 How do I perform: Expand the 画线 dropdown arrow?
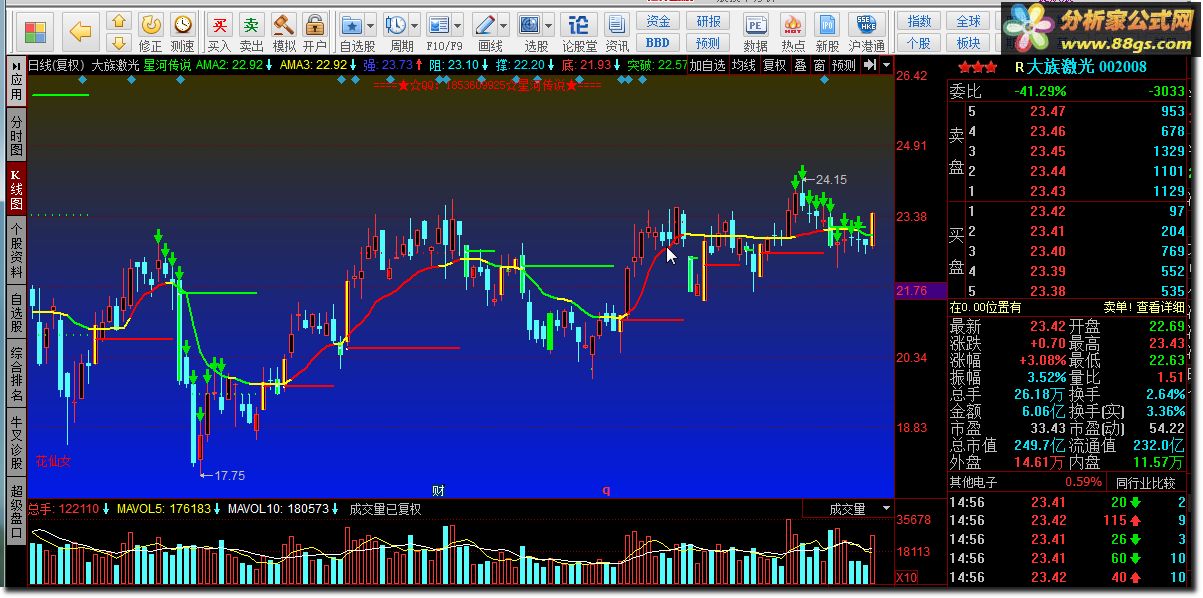(504, 25)
